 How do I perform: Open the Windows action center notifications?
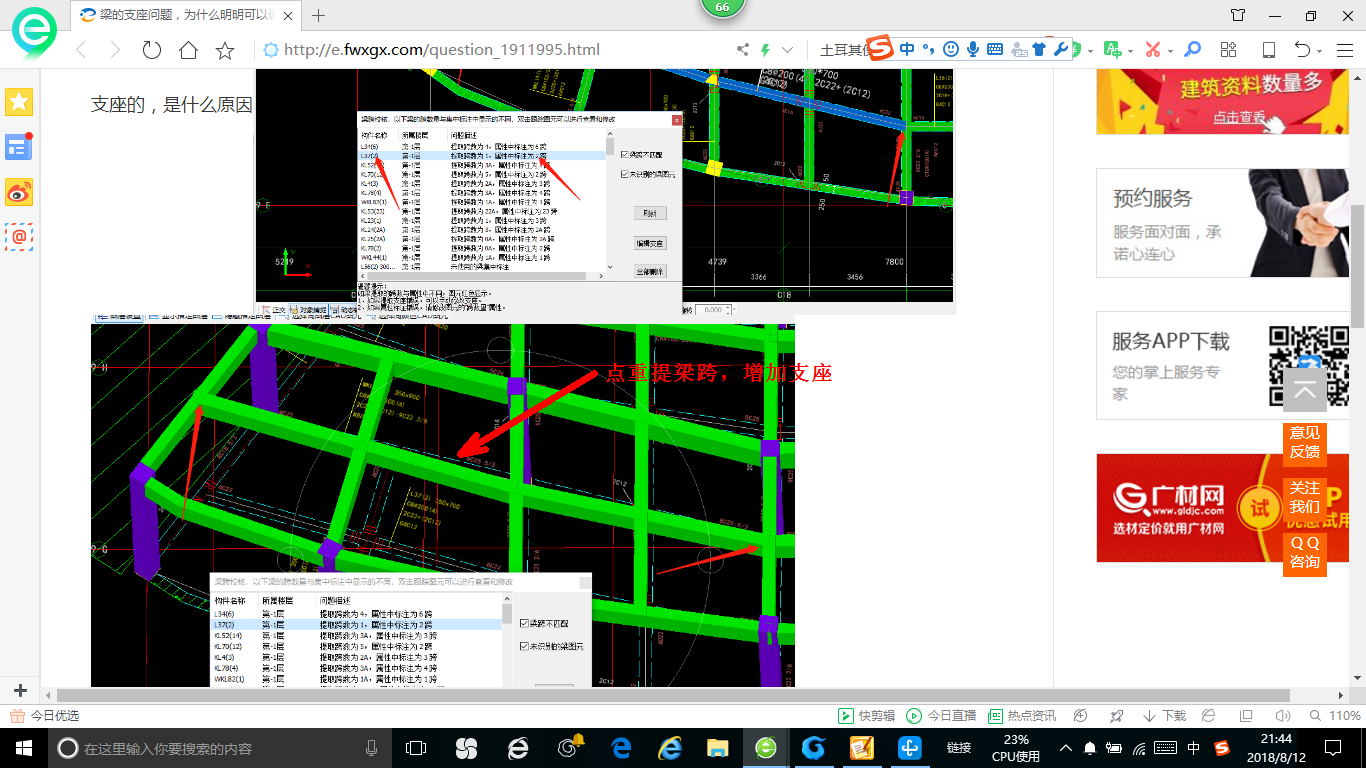(x=1333, y=748)
